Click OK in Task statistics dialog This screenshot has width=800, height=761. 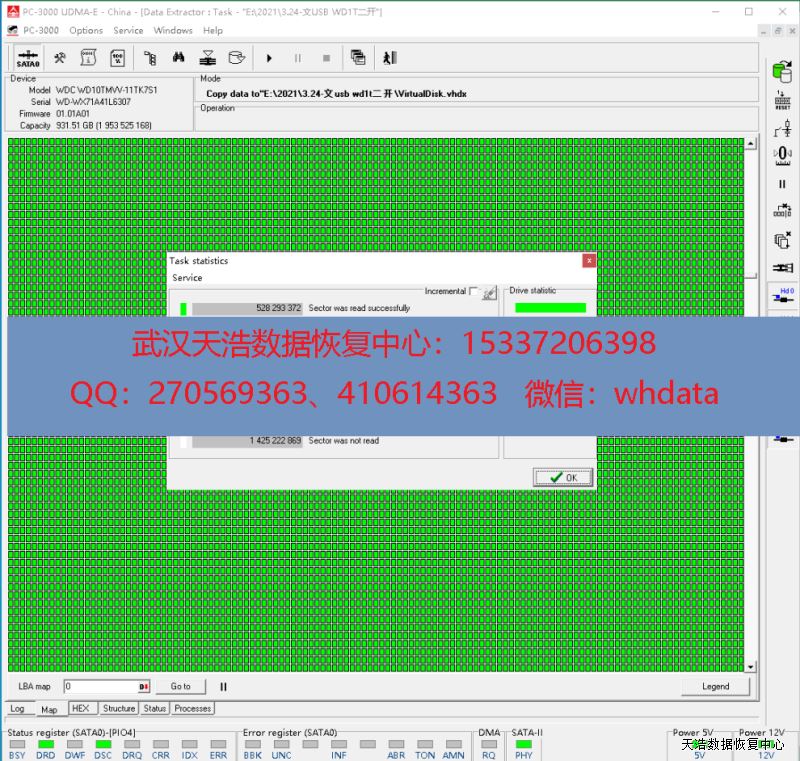coord(563,477)
